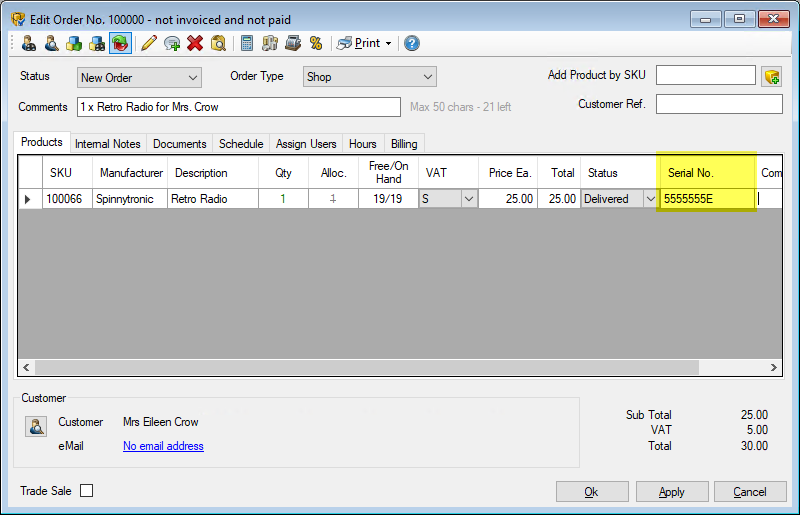
Task: Open the calculator tool icon
Action: pyautogui.click(x=247, y=43)
